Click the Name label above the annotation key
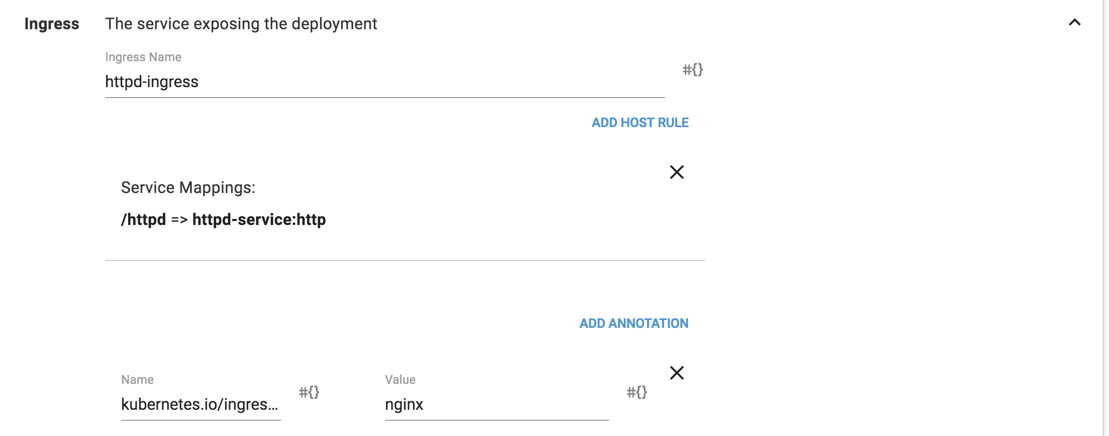The width and height of the screenshot is (1109, 436). 137,380
